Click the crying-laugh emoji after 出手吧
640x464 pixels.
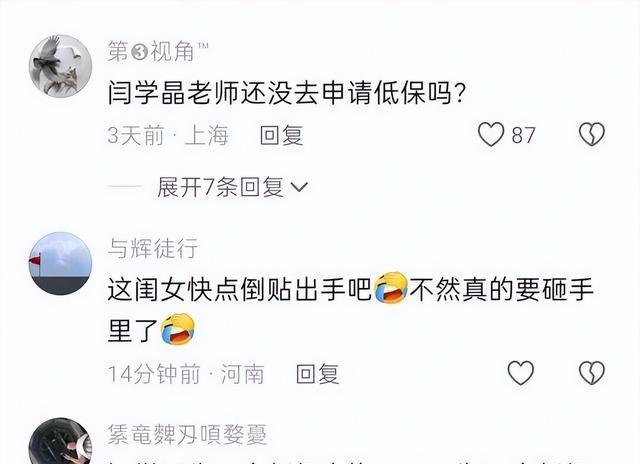391,289
